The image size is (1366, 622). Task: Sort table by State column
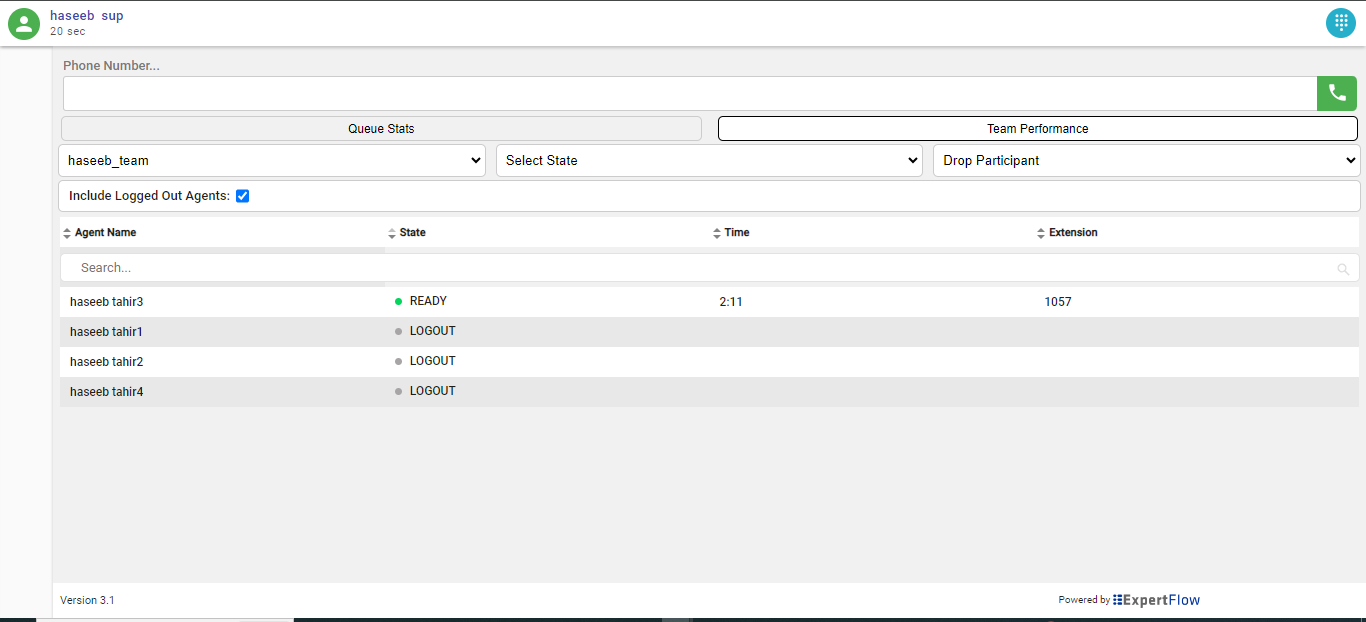(x=412, y=233)
